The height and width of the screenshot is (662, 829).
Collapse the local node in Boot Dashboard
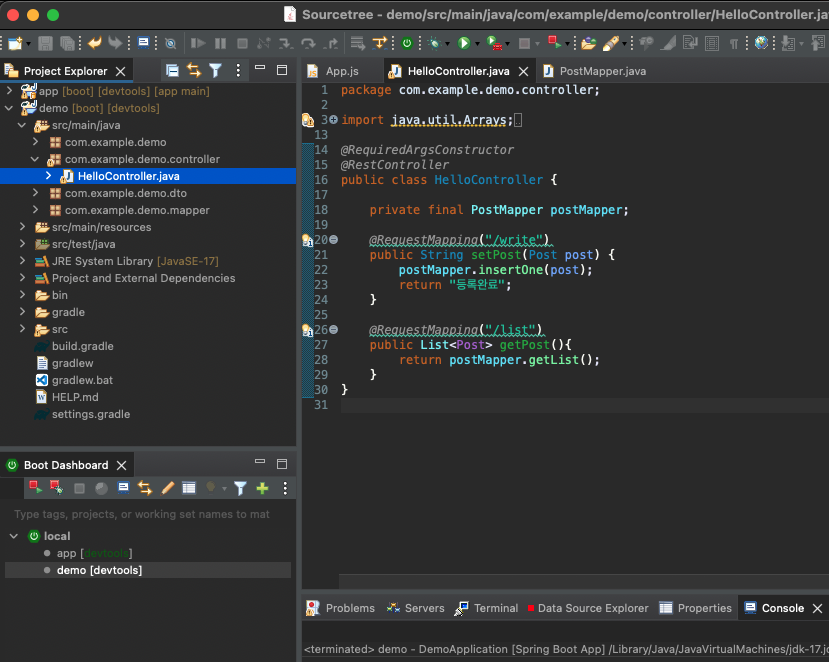click(14, 536)
